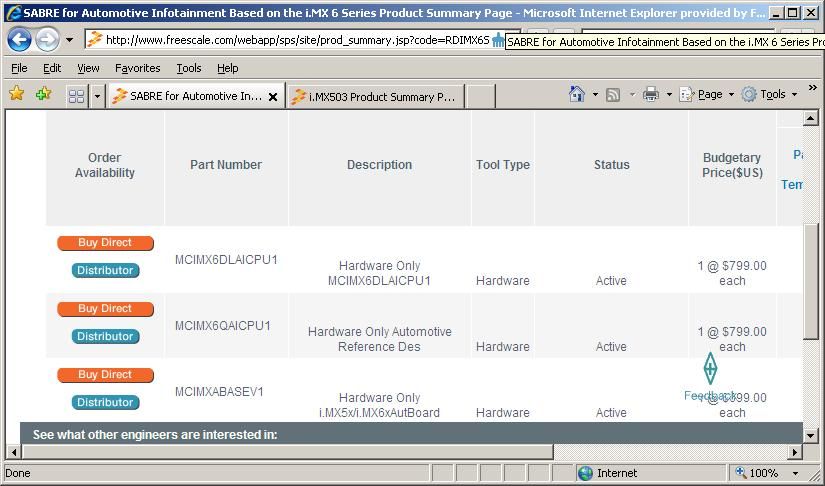The height and width of the screenshot is (486, 825).
Task: Click part number MCIMX6DLAICPU1
Action: [226, 260]
